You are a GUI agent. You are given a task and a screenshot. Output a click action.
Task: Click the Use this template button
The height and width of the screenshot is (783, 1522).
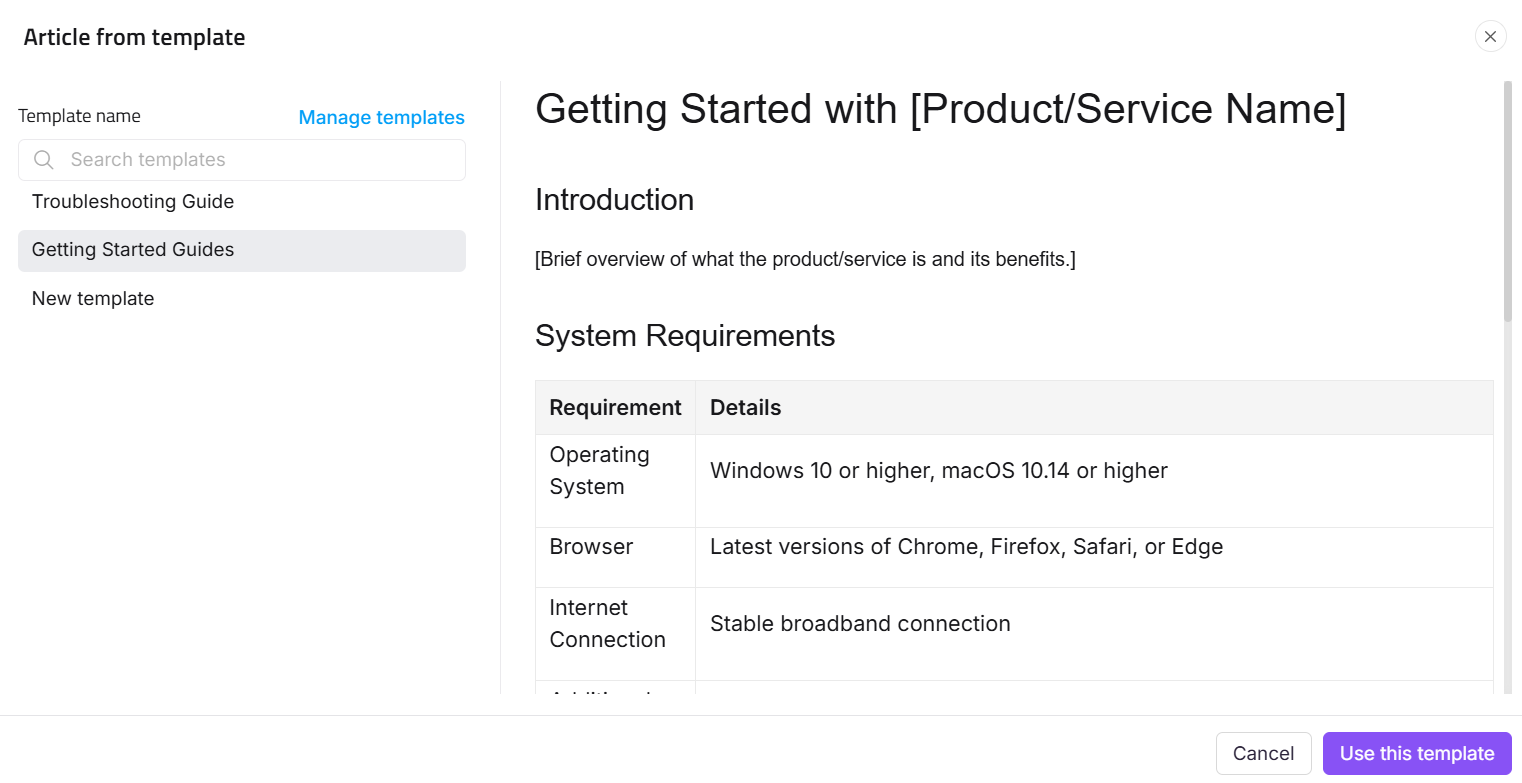coord(1416,753)
